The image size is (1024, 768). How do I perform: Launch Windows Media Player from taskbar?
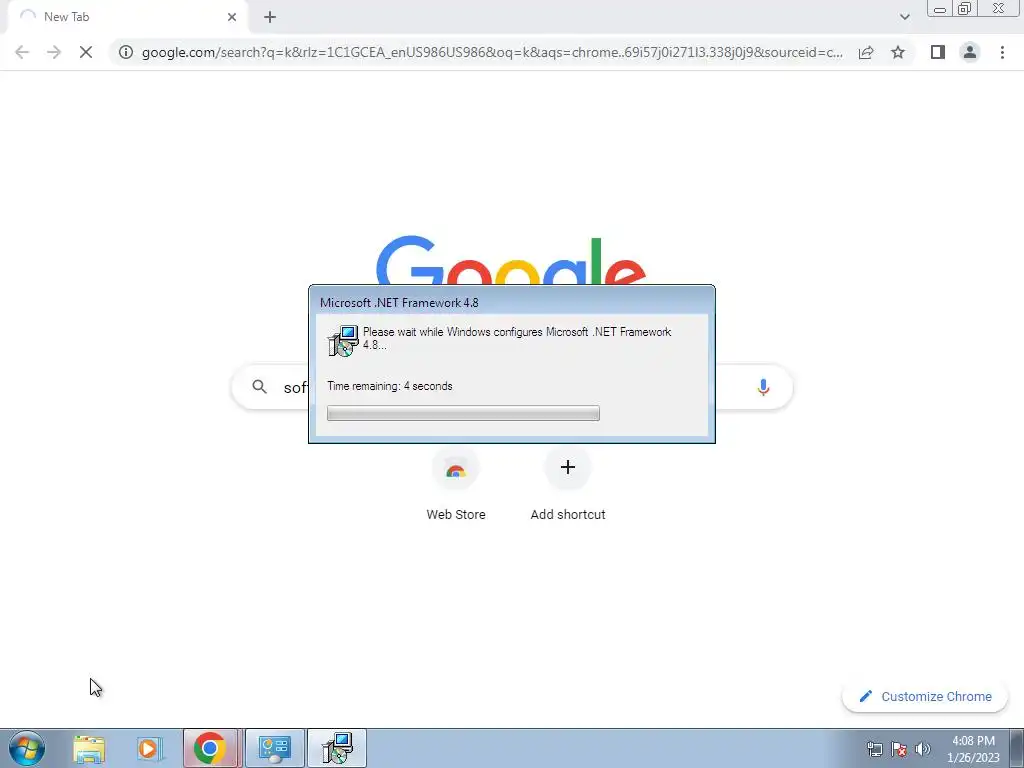pyautogui.click(x=149, y=748)
